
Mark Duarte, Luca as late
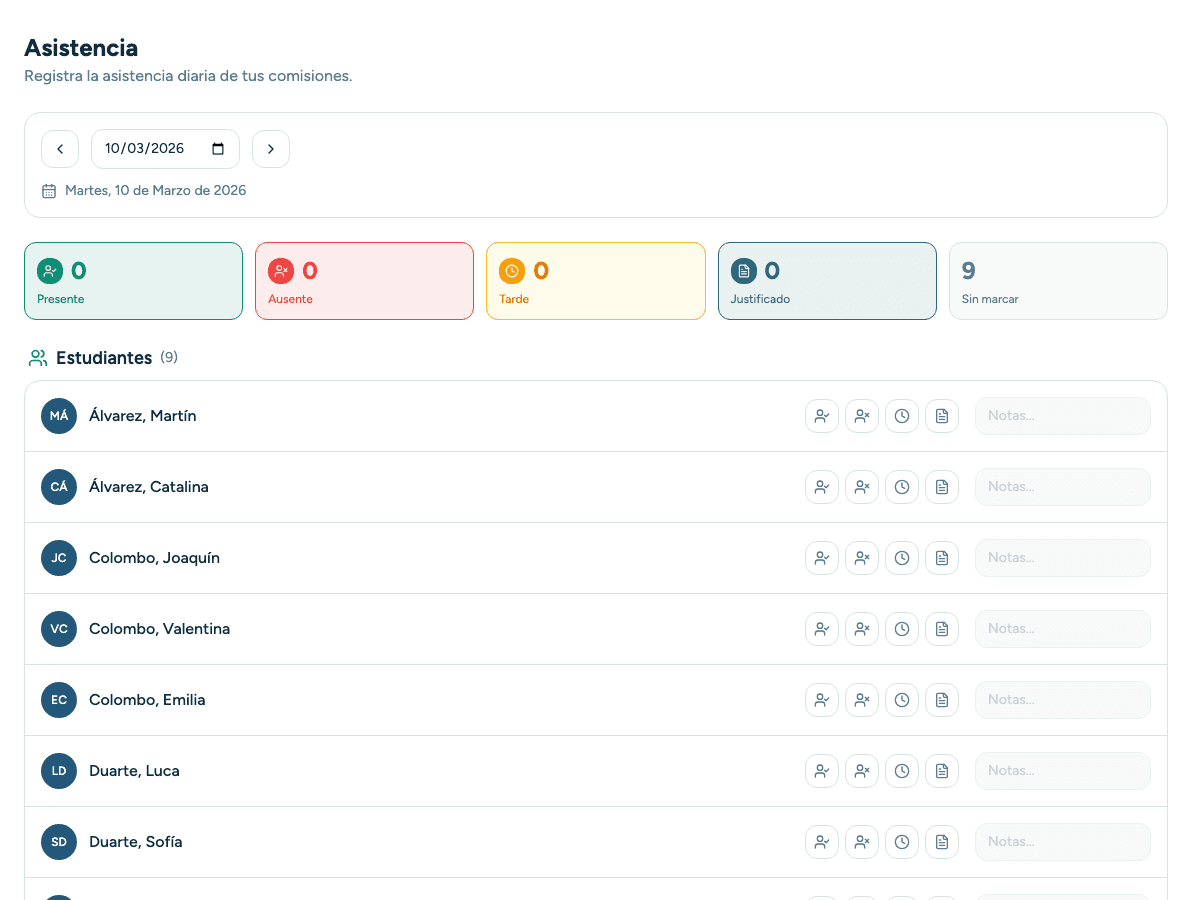point(902,771)
